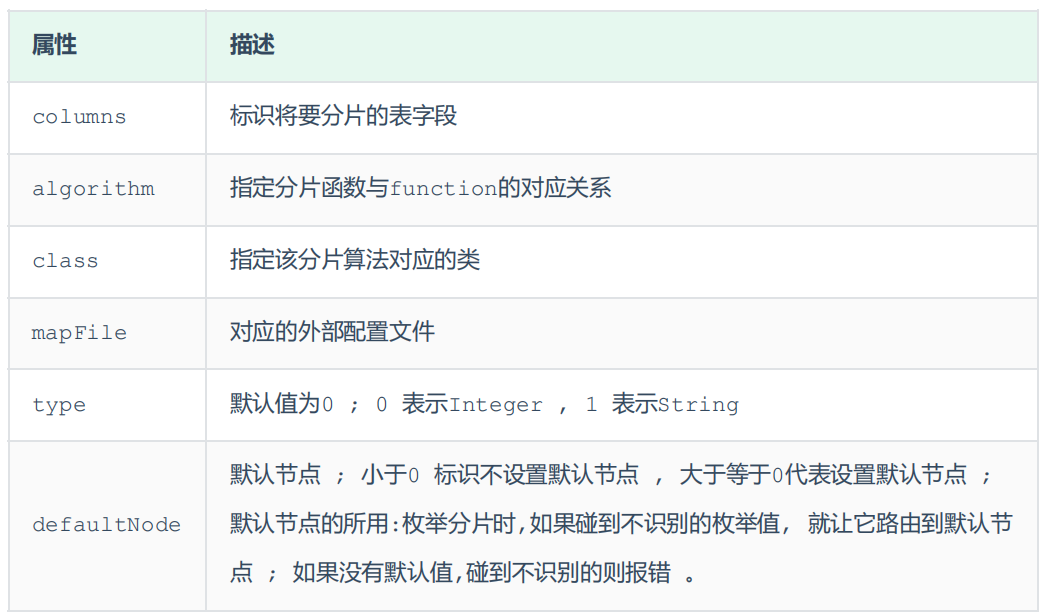
Task: Click the word String in type description
Action: pos(698,405)
